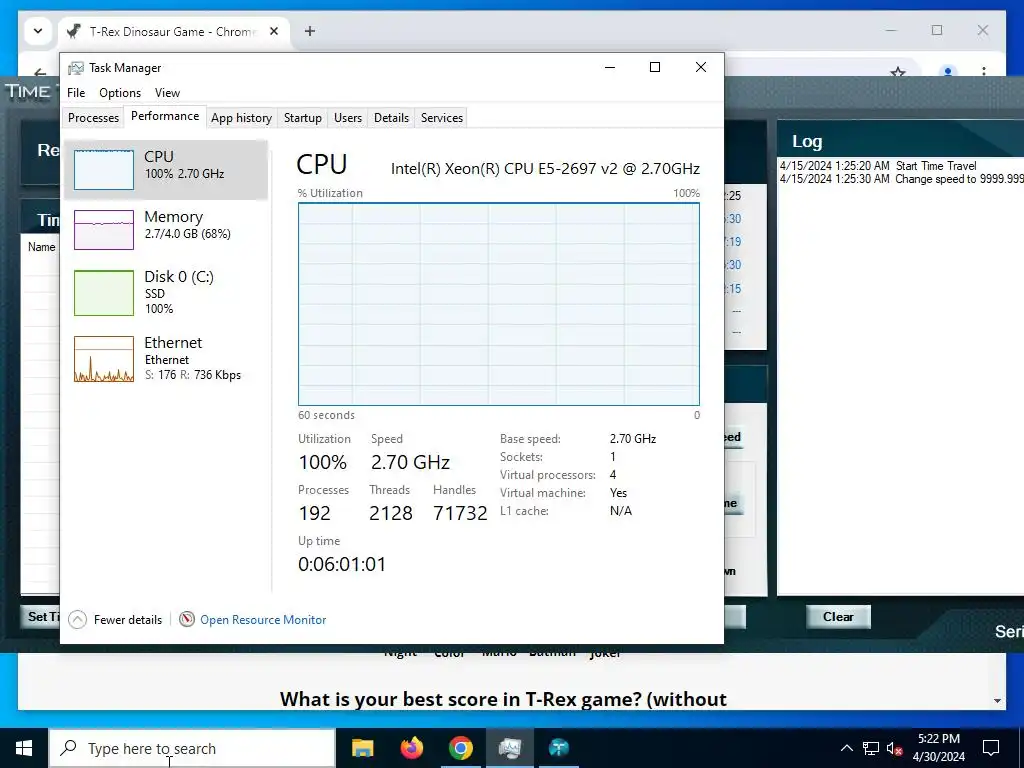Switch to the Processes tab
The width and height of the screenshot is (1024, 768).
(x=93, y=118)
